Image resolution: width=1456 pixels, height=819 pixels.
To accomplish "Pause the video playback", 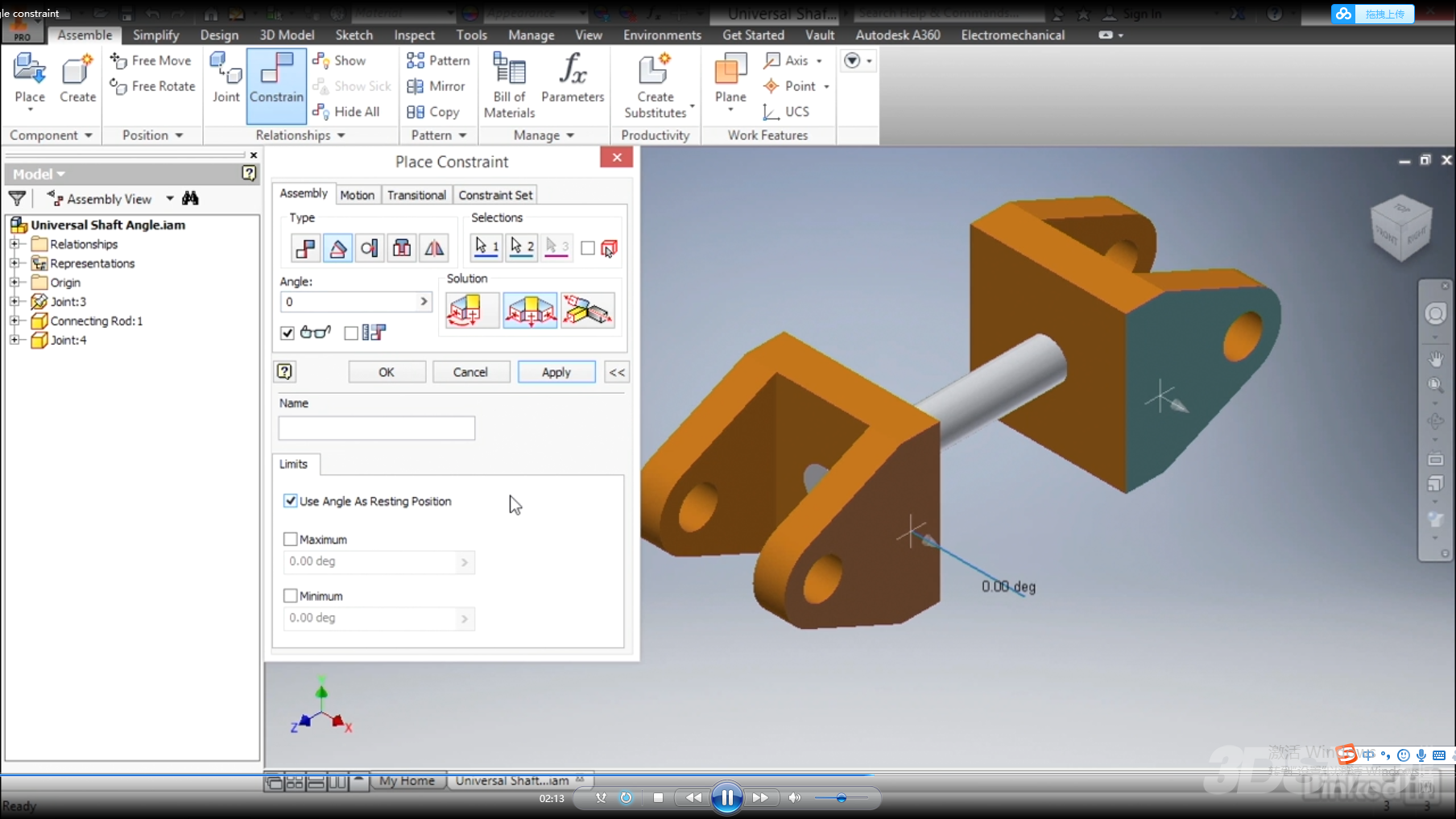I will coord(726,797).
